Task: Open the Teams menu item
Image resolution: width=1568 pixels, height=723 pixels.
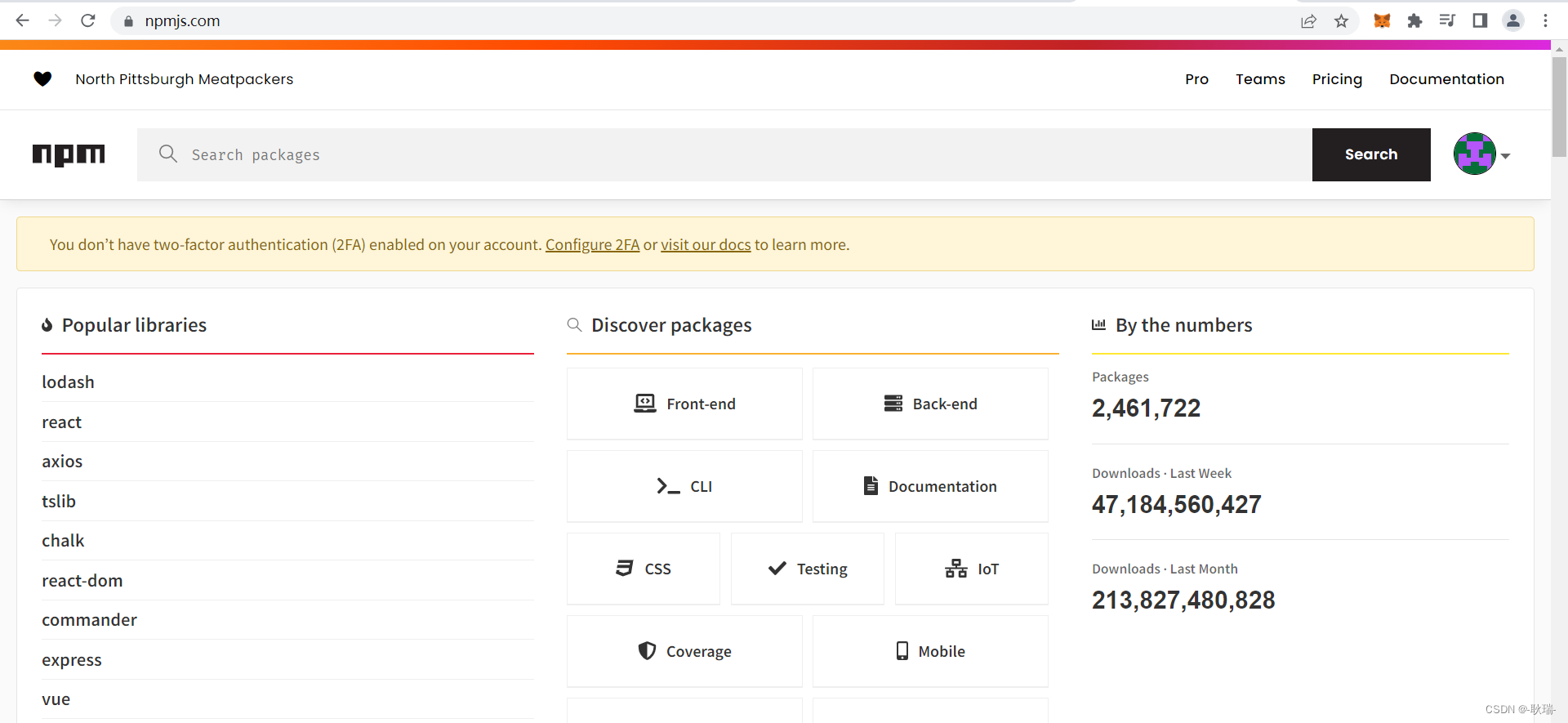Action: [x=1260, y=79]
